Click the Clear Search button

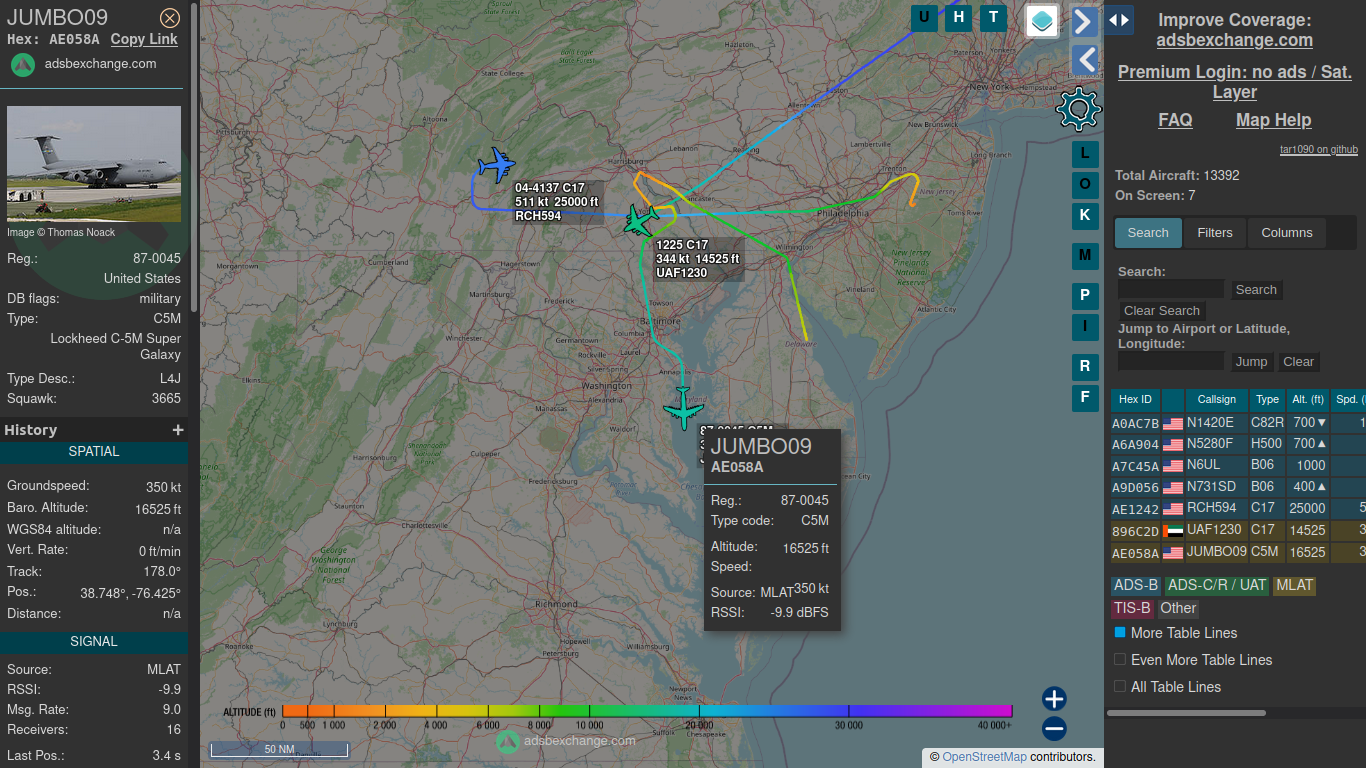pyautogui.click(x=1162, y=311)
